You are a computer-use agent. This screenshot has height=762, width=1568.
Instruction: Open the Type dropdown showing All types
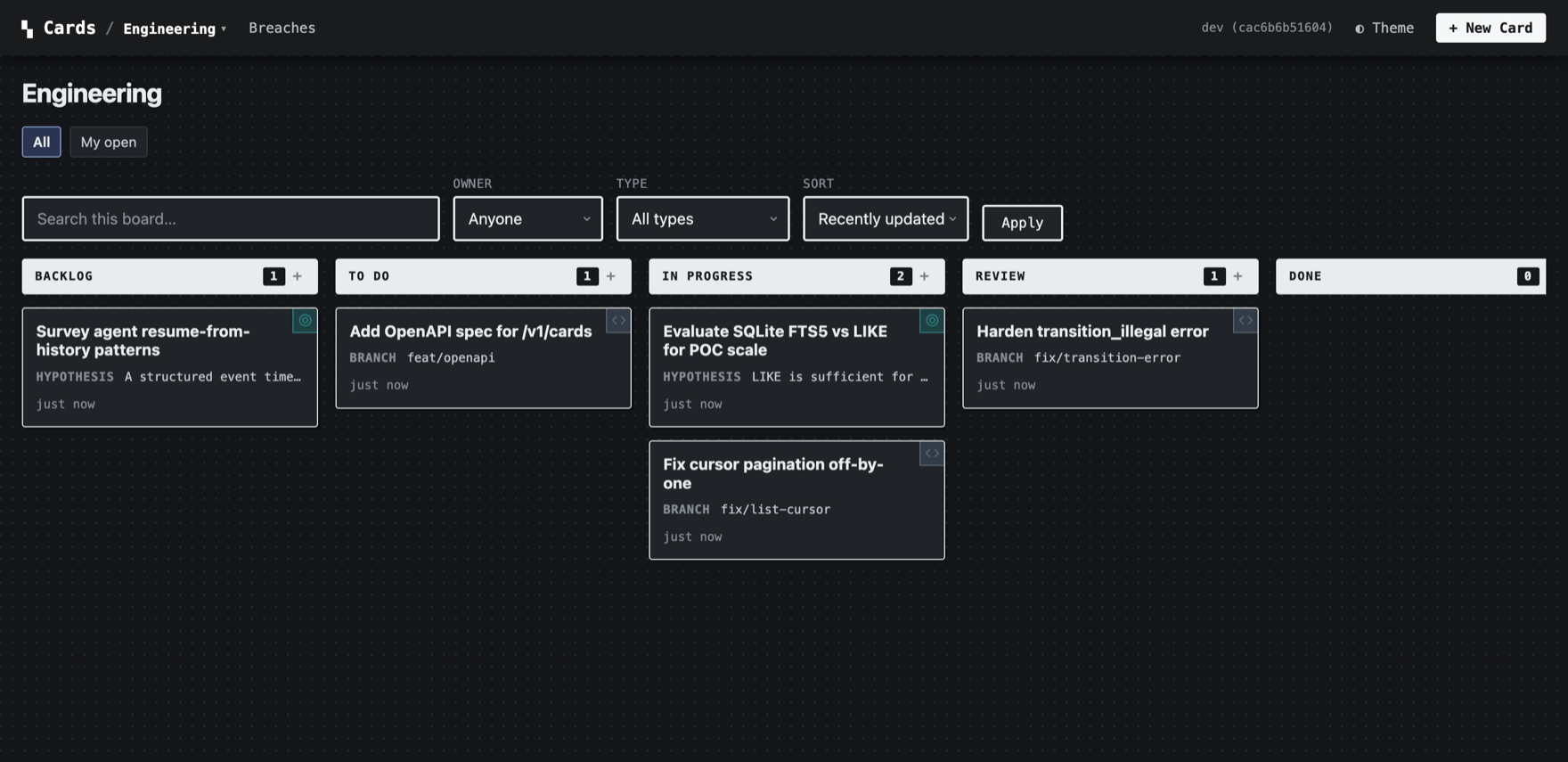pos(703,218)
